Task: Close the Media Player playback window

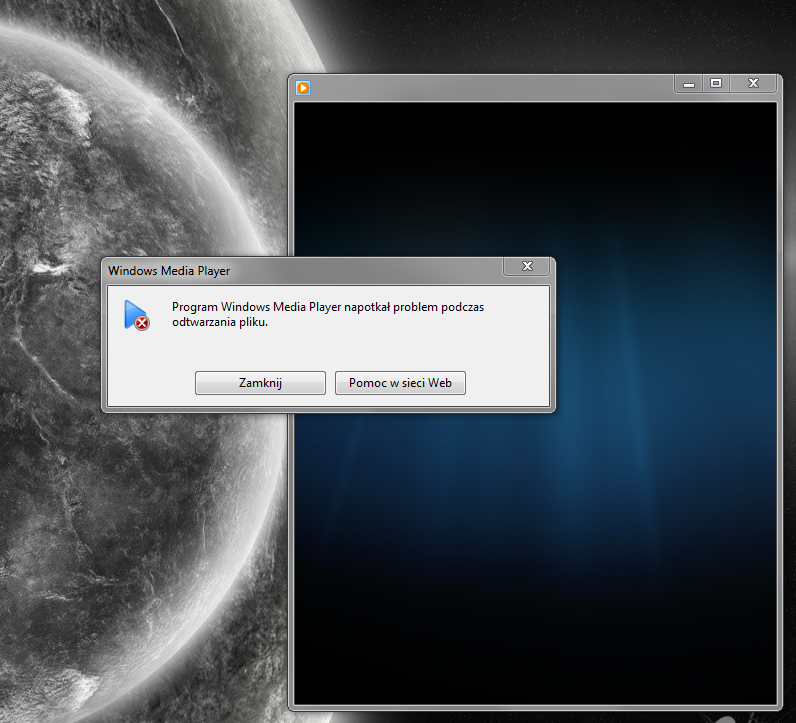Action: (x=753, y=84)
